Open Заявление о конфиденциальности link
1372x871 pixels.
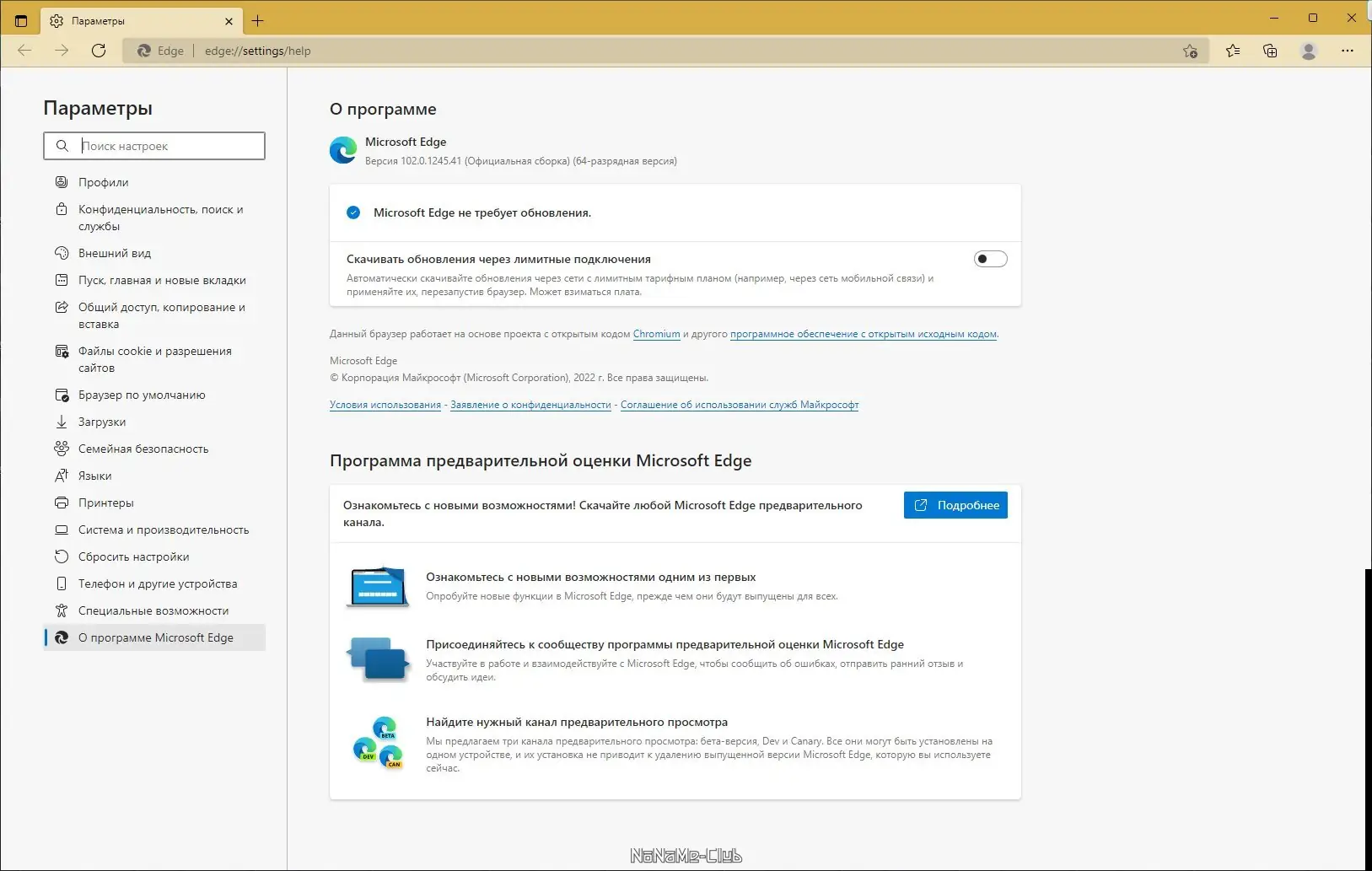(530, 405)
